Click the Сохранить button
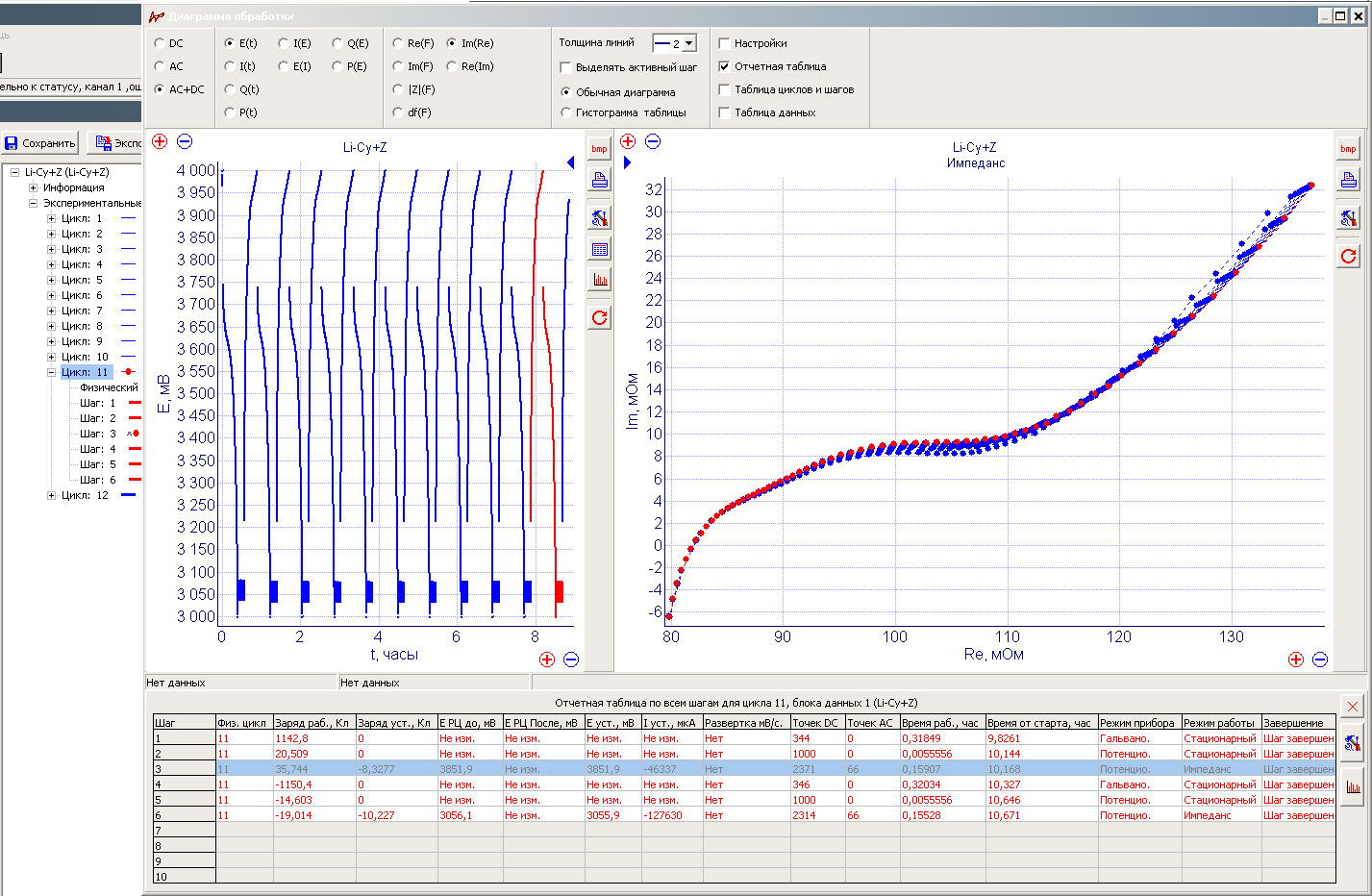1372x896 pixels. (40, 143)
